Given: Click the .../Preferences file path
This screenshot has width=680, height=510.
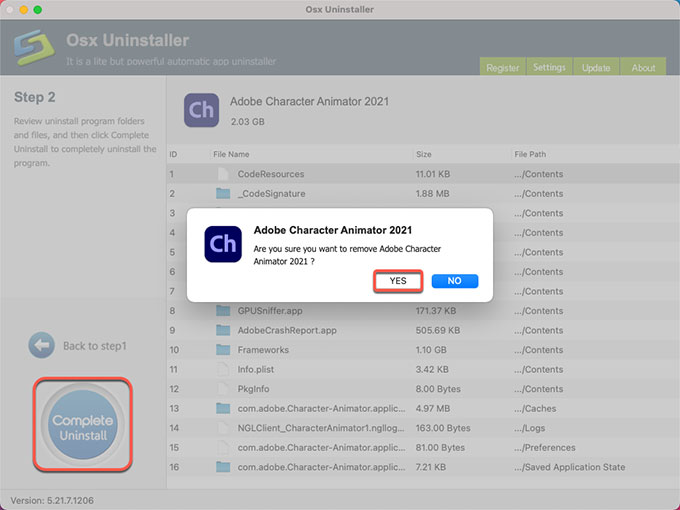Looking at the screenshot, I should pyautogui.click(x=545, y=447).
